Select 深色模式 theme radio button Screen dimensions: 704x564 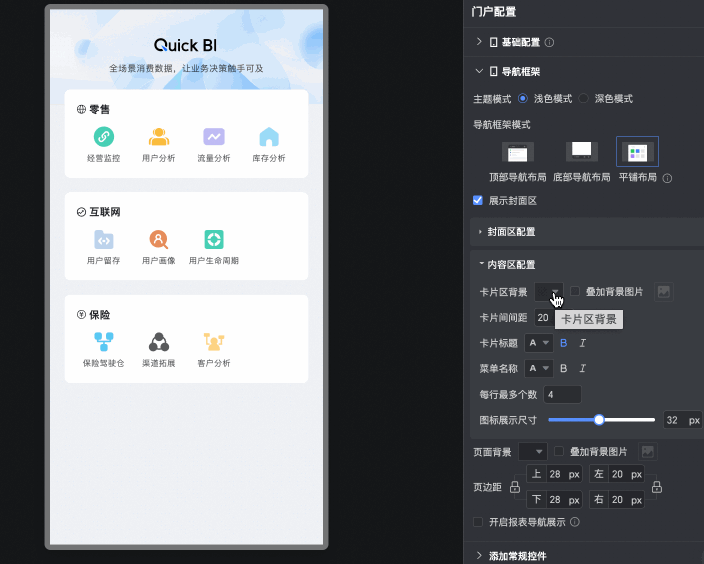tap(583, 98)
